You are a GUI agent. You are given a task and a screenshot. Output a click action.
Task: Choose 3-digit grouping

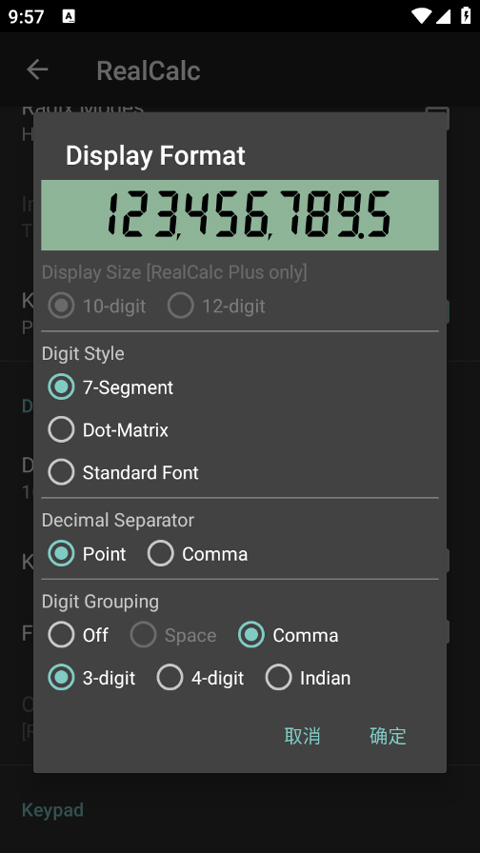[91, 678]
